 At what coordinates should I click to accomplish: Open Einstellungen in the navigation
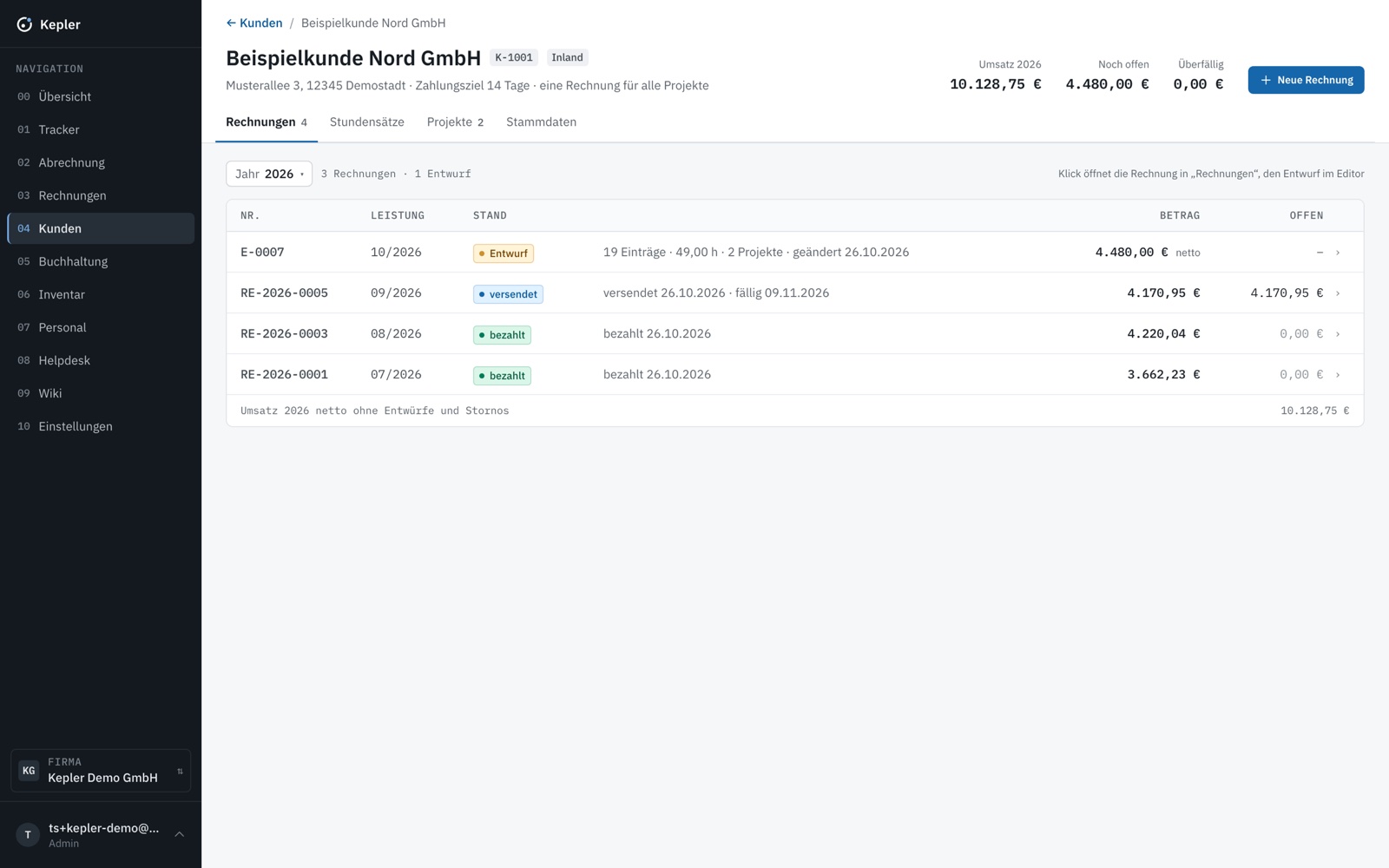tap(101, 426)
